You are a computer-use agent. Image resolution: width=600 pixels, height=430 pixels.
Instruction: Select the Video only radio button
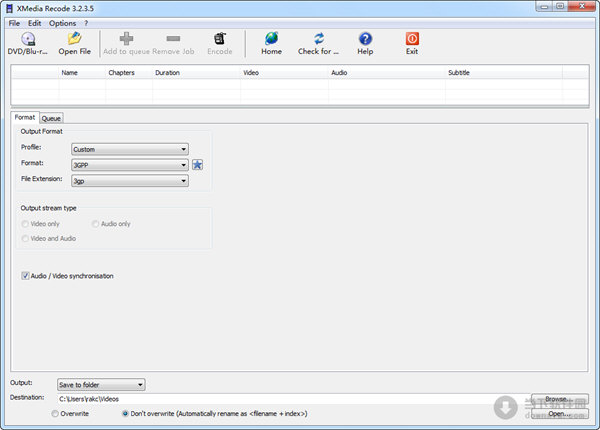tap(25, 224)
